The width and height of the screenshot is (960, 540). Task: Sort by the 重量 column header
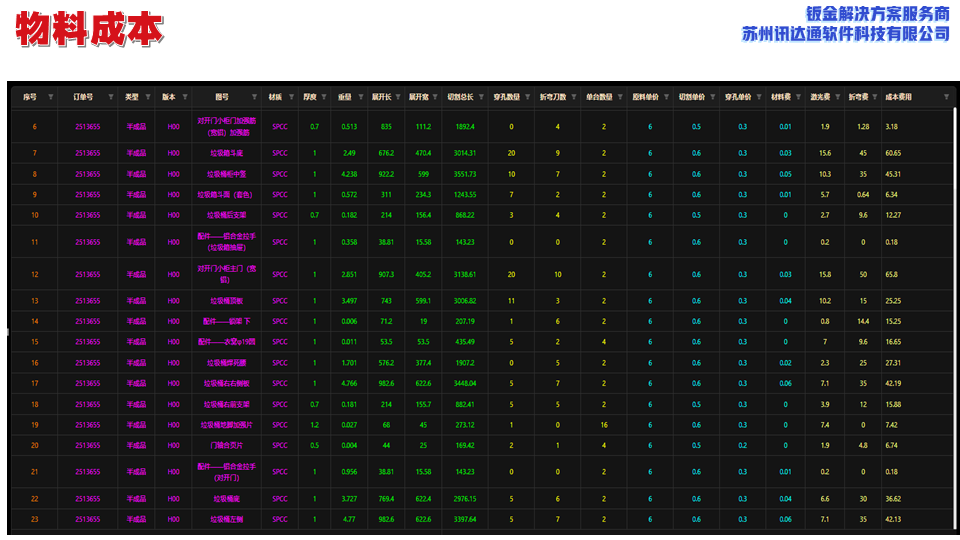pos(344,97)
